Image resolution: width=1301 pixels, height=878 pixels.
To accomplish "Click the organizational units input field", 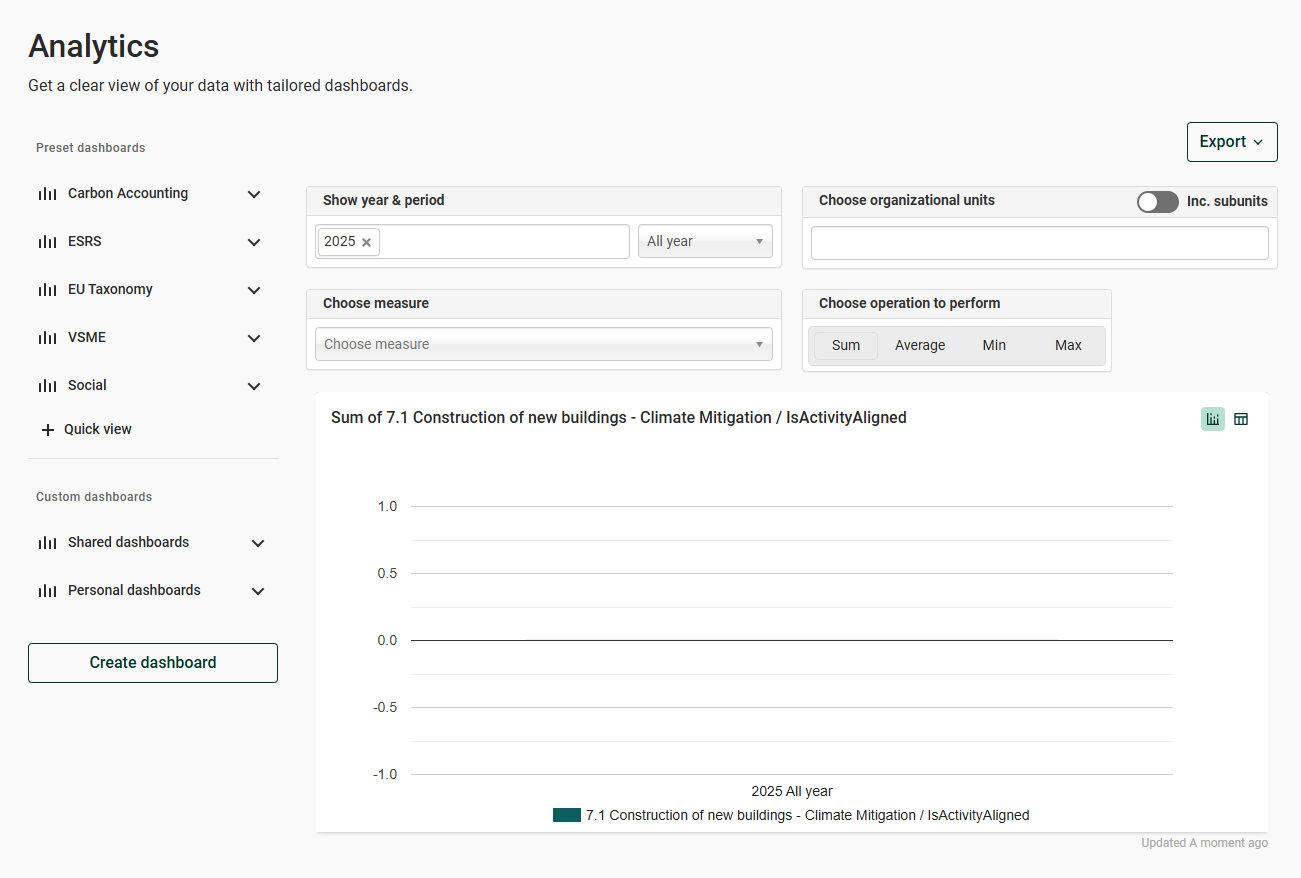I will (x=1039, y=243).
